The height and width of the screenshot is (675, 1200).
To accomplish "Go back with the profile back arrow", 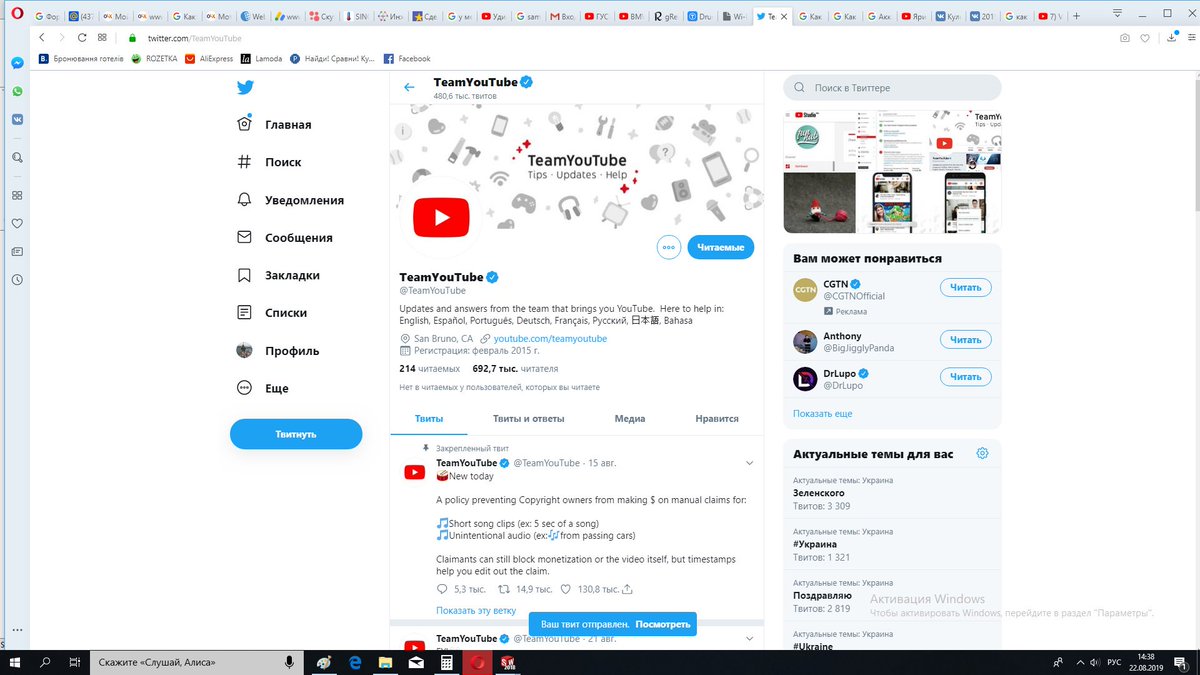I will (409, 87).
